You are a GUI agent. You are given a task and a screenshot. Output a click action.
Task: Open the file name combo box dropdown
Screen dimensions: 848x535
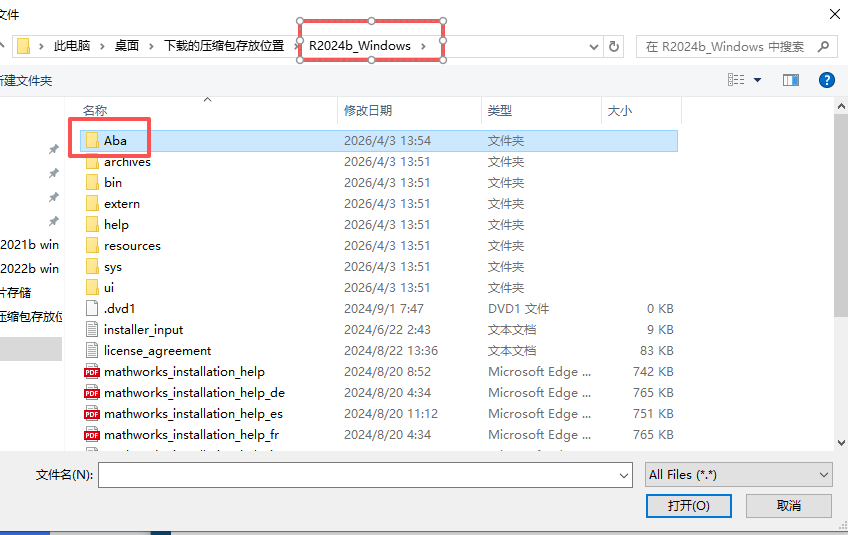[624, 475]
